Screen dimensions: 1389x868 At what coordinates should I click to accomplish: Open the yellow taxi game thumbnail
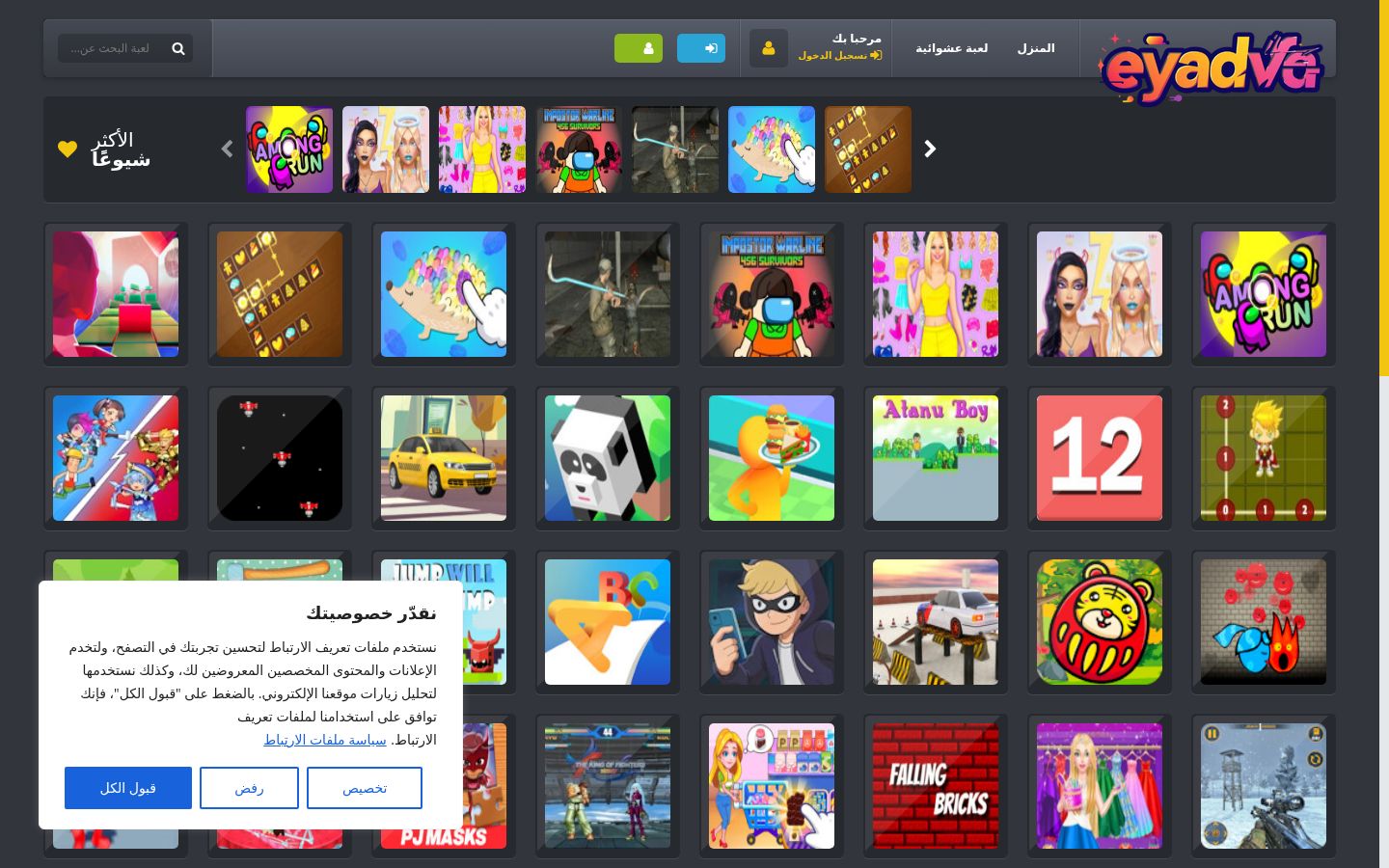(x=444, y=458)
